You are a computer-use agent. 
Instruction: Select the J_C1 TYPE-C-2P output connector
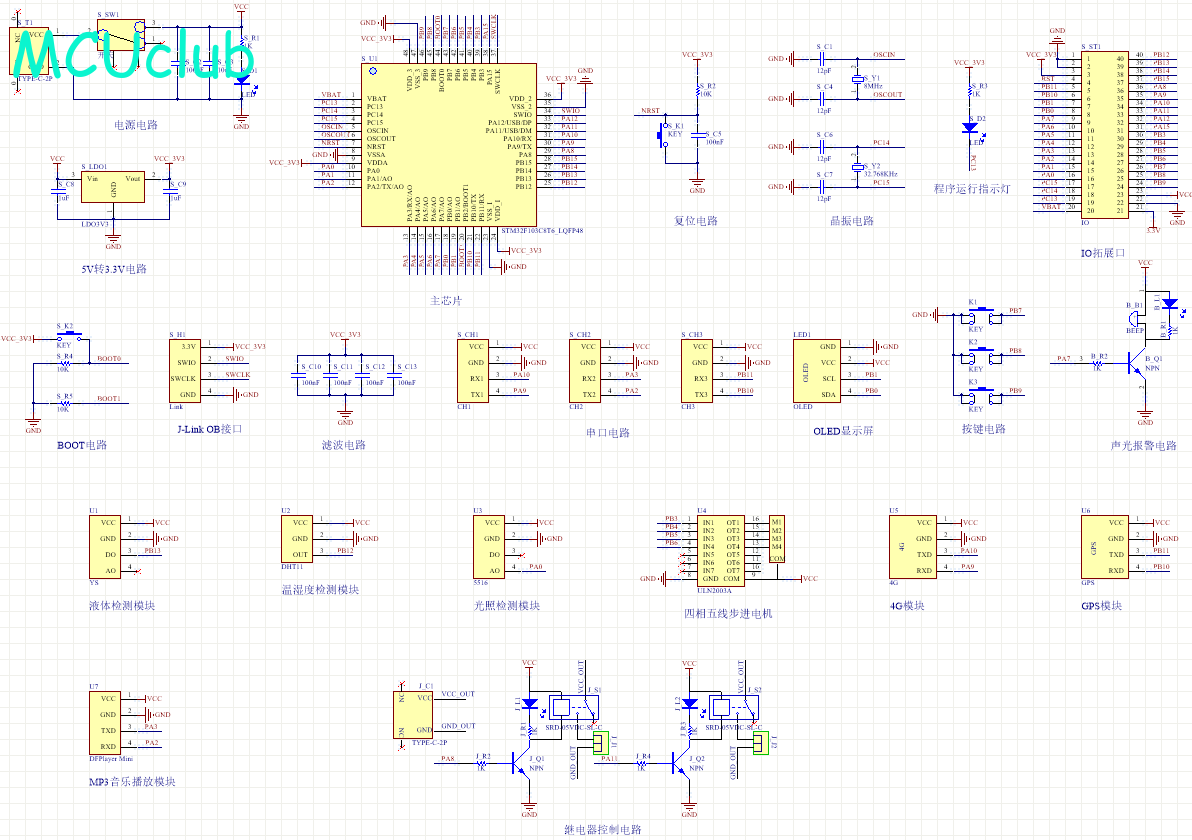(x=414, y=714)
